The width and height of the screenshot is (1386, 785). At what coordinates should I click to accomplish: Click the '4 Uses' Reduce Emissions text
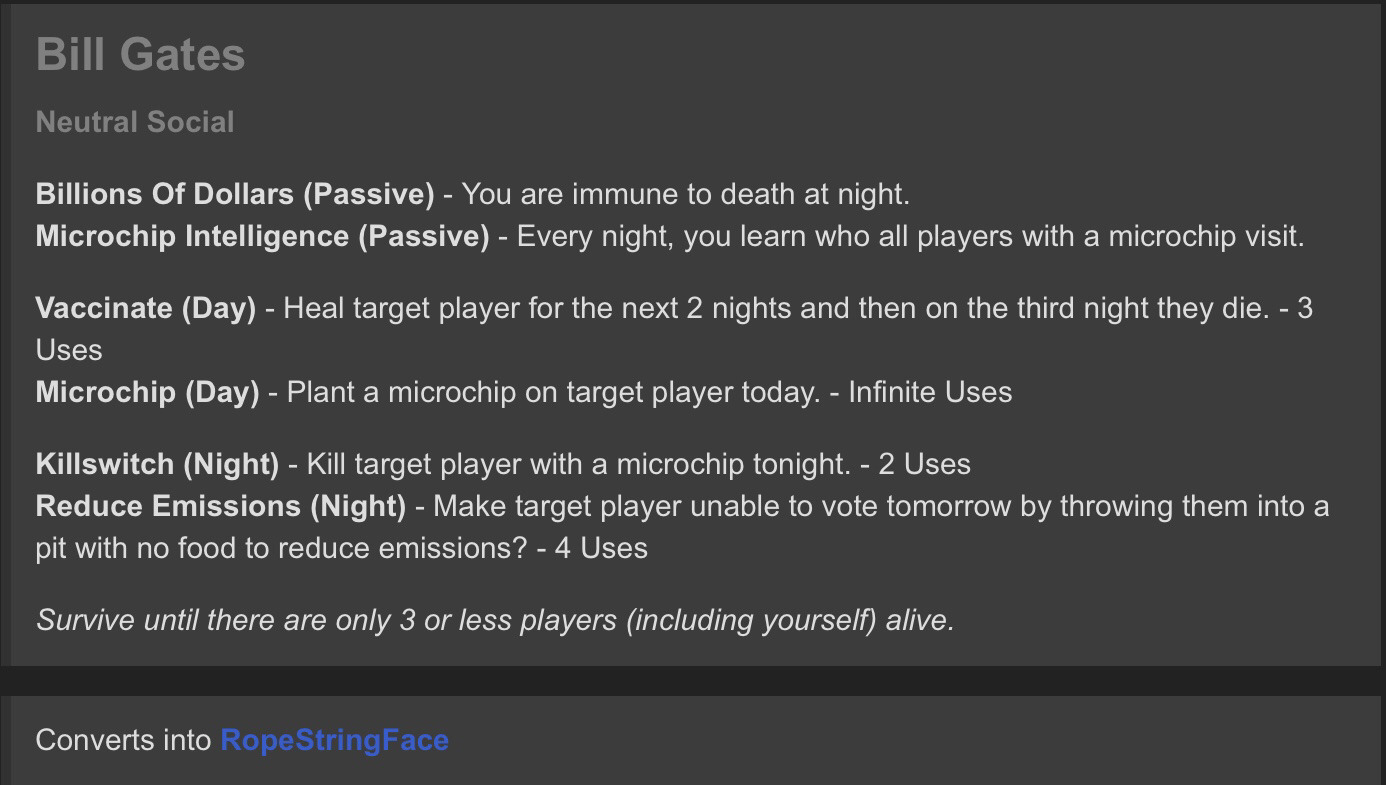click(601, 548)
